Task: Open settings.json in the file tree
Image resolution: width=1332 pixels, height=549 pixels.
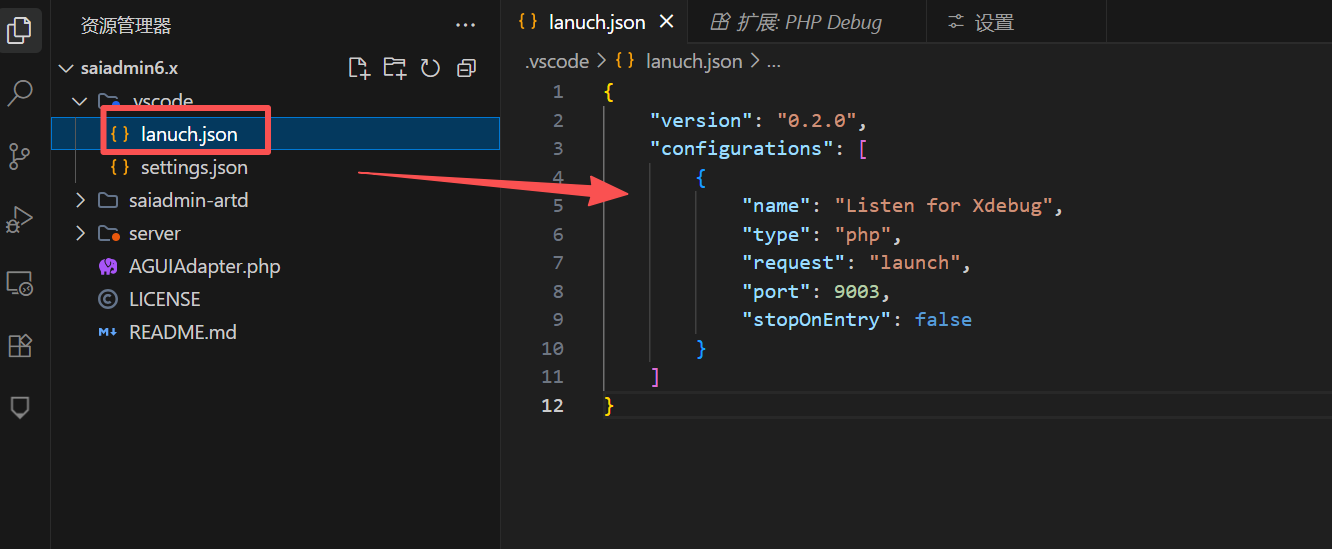Action: click(x=193, y=168)
